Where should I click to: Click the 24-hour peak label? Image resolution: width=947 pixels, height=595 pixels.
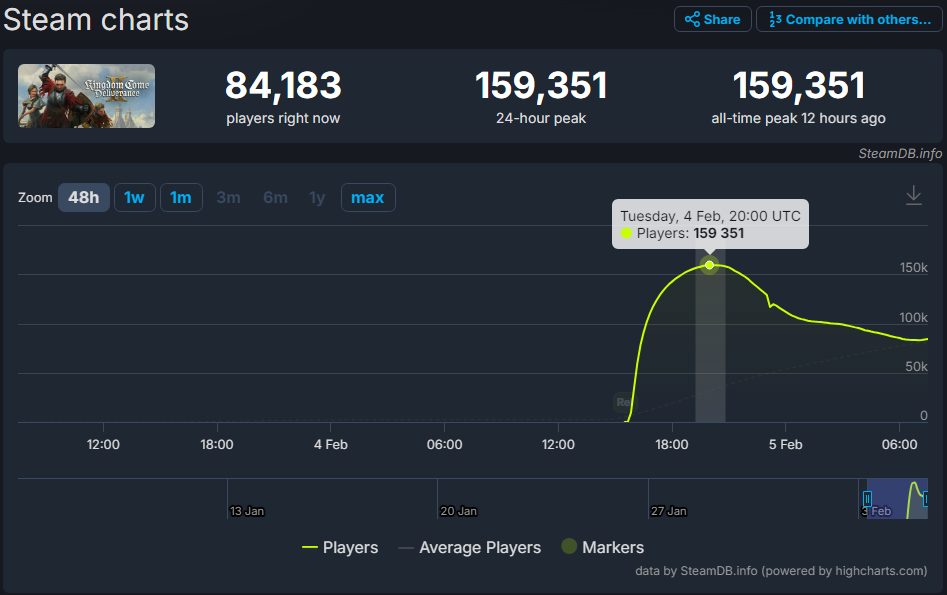pyautogui.click(x=541, y=118)
